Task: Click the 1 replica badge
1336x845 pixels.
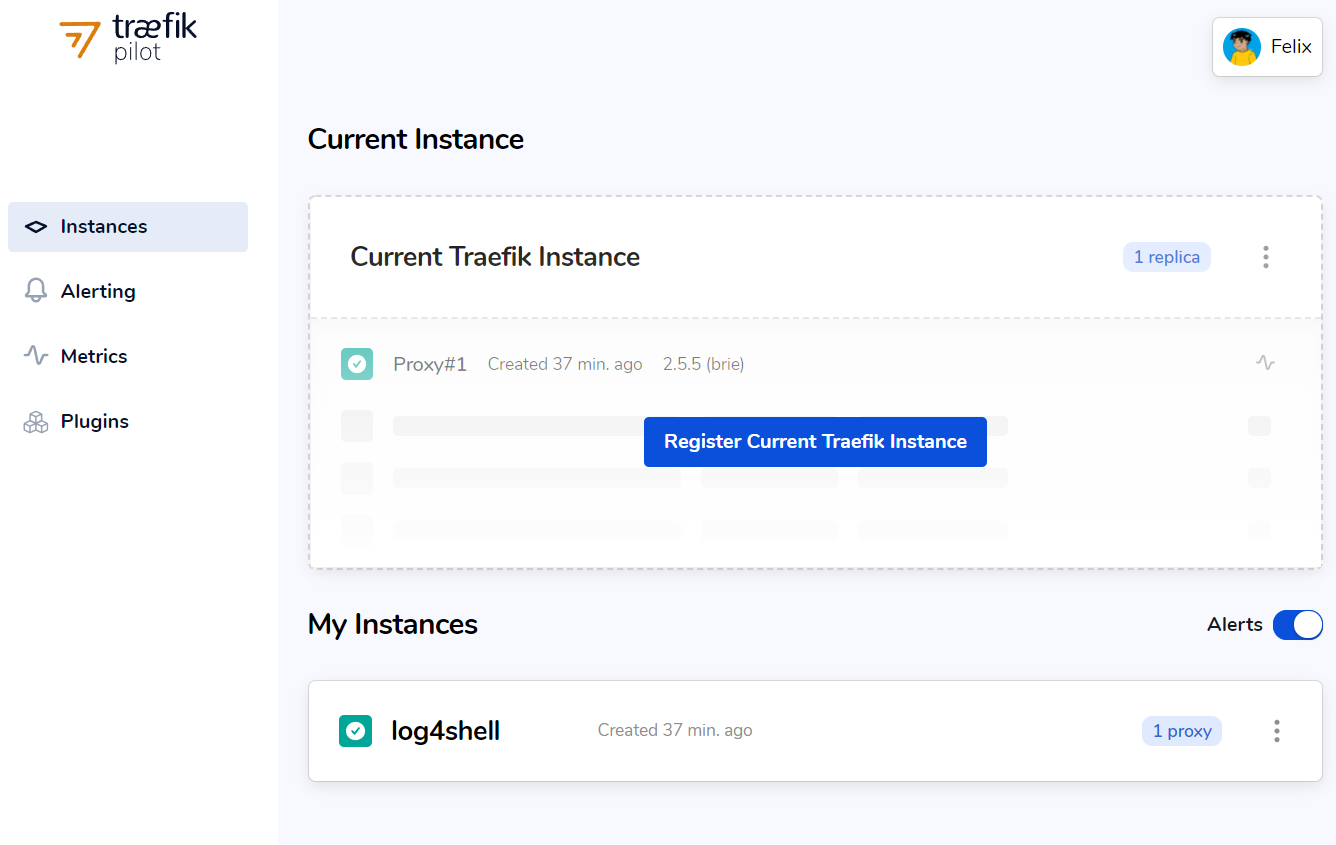Action: [1167, 257]
